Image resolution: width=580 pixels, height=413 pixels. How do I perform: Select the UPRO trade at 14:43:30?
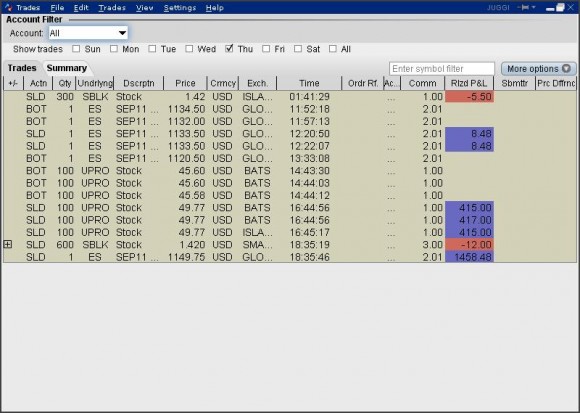[x=290, y=171]
